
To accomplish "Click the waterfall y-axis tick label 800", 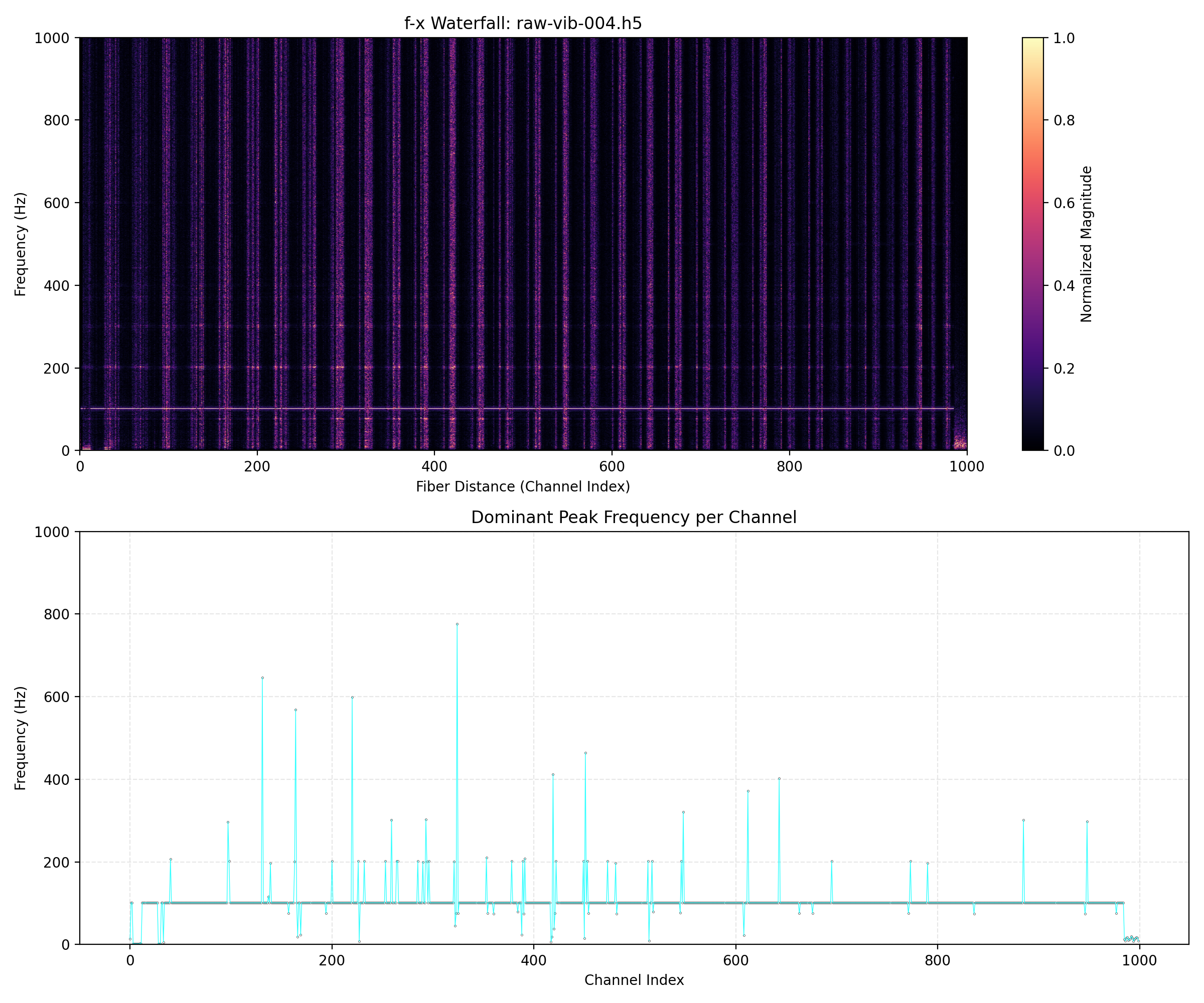I will [56, 120].
